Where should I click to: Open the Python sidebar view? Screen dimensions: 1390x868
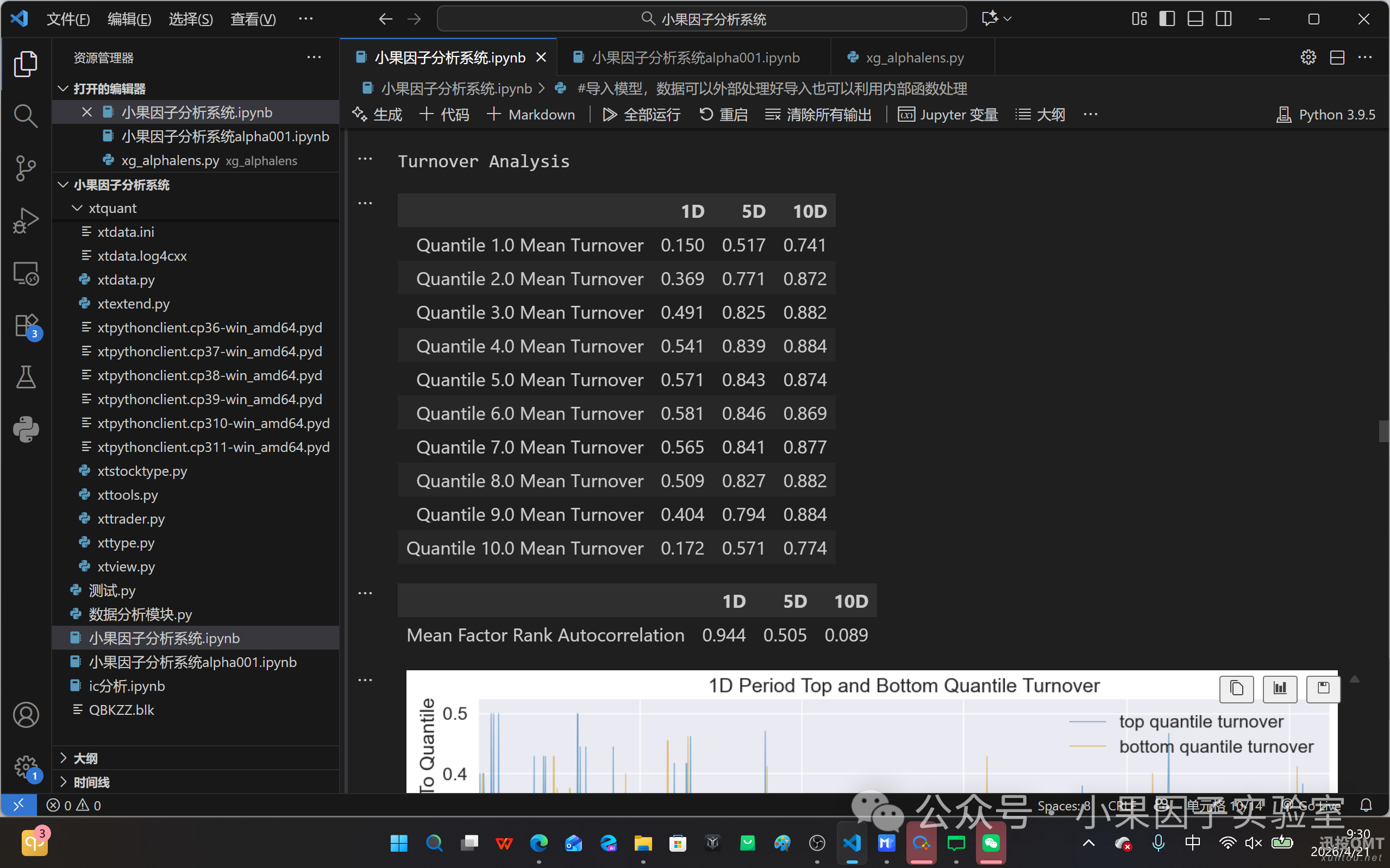pyautogui.click(x=25, y=429)
